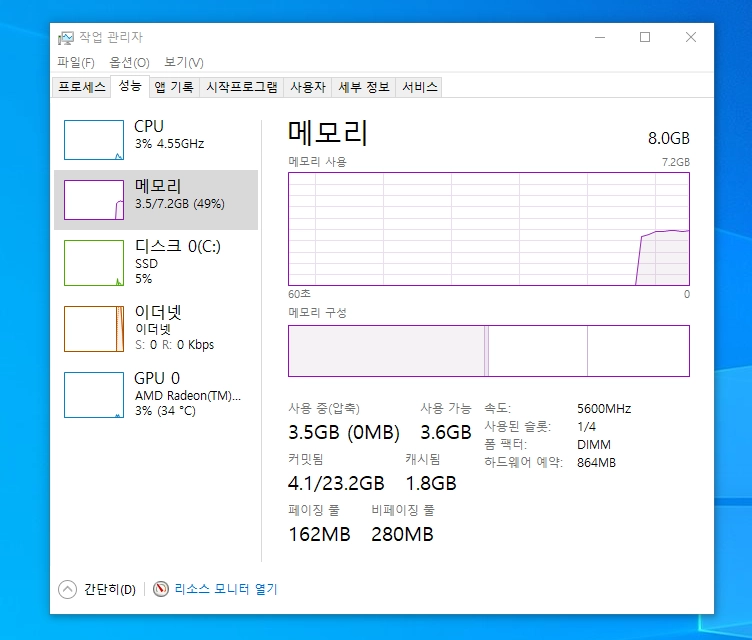752x640 pixels.
Task: Open the 보기(V) menu
Action: tap(184, 62)
